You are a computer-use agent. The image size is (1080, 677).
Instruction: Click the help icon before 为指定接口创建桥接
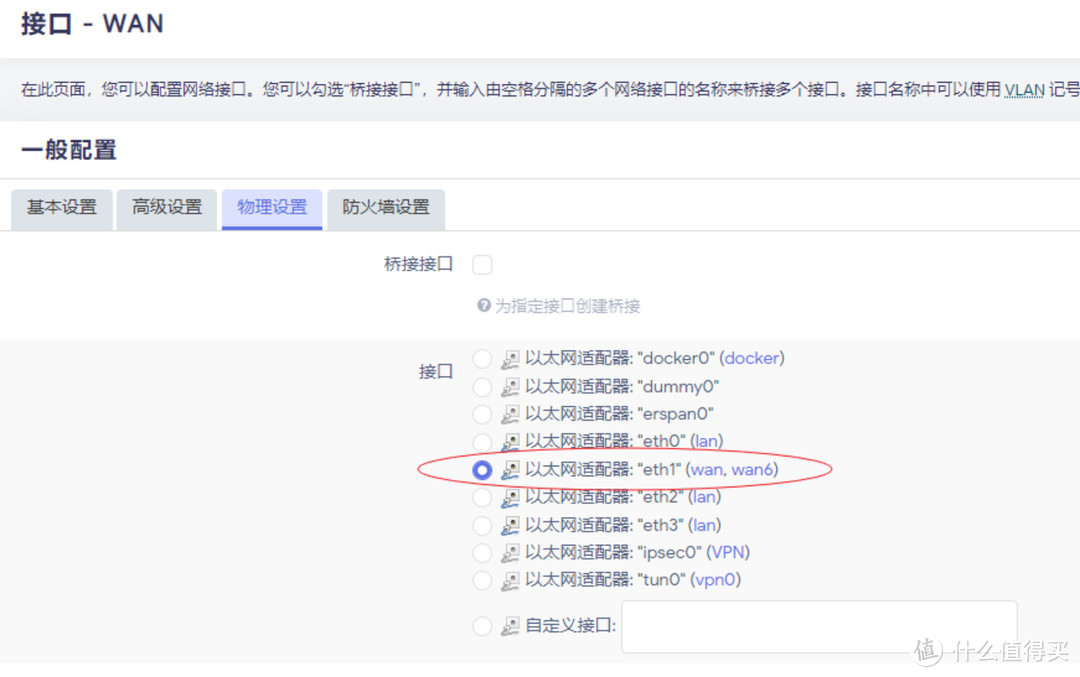tap(483, 307)
